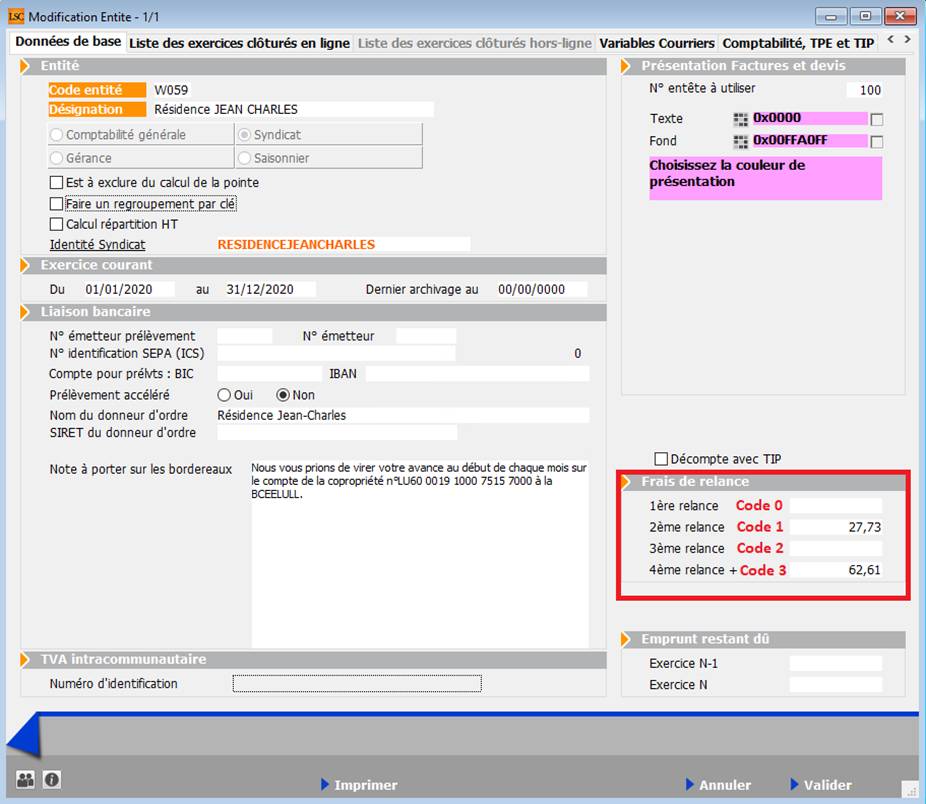This screenshot has width=926, height=804.
Task: Toggle the checkbox next to Fond color
Action: (x=877, y=142)
